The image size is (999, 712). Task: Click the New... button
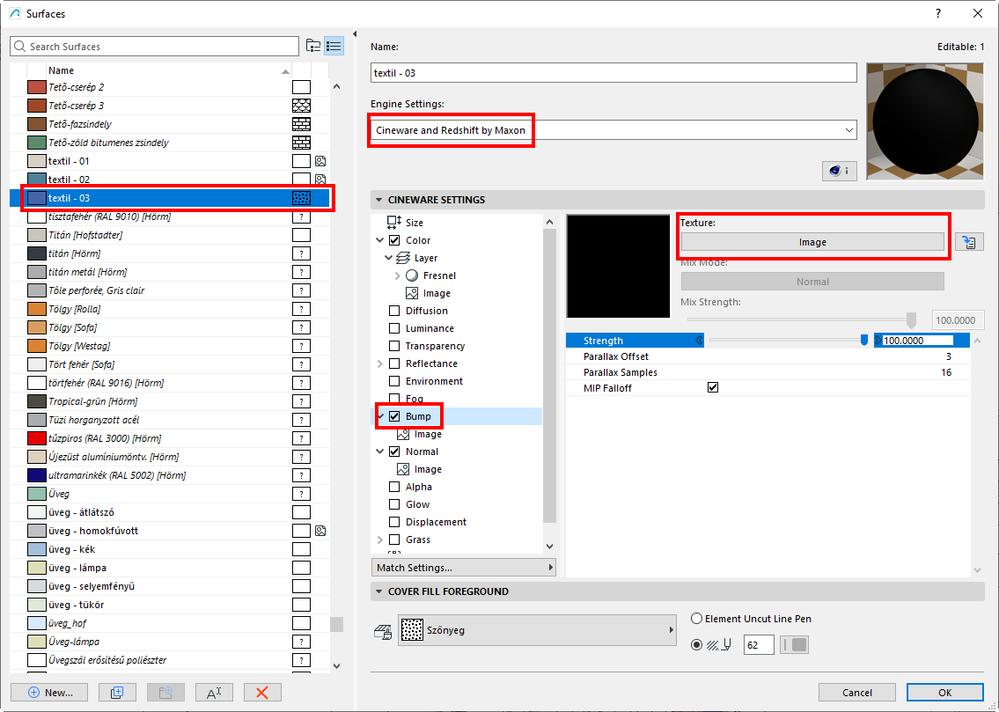(x=49, y=692)
